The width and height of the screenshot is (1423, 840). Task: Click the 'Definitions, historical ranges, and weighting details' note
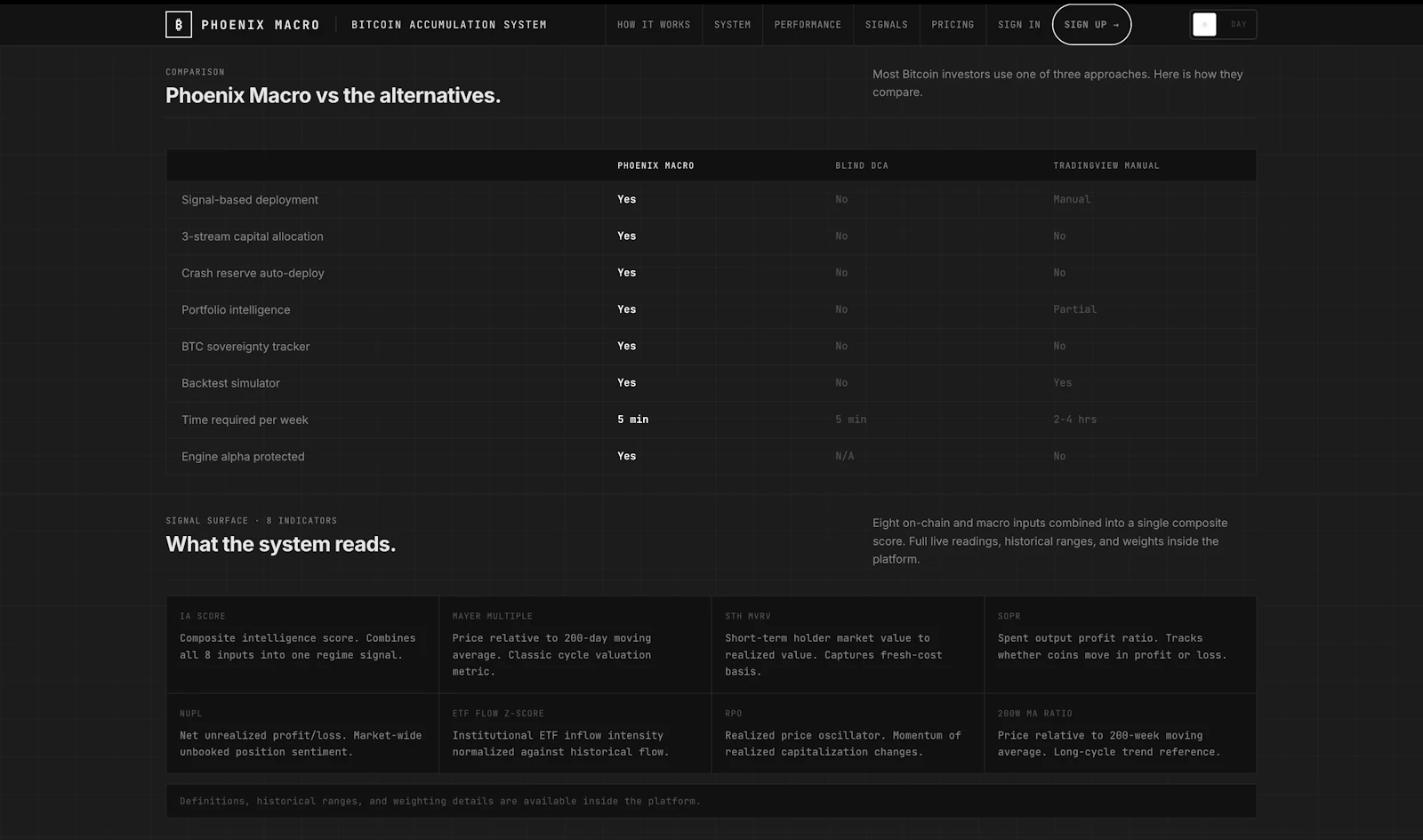click(440, 801)
